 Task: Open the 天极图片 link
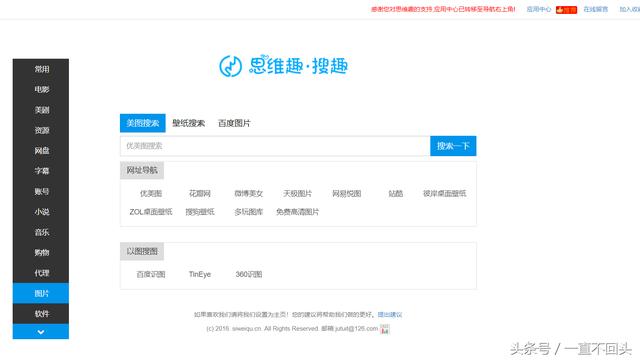click(x=298, y=193)
